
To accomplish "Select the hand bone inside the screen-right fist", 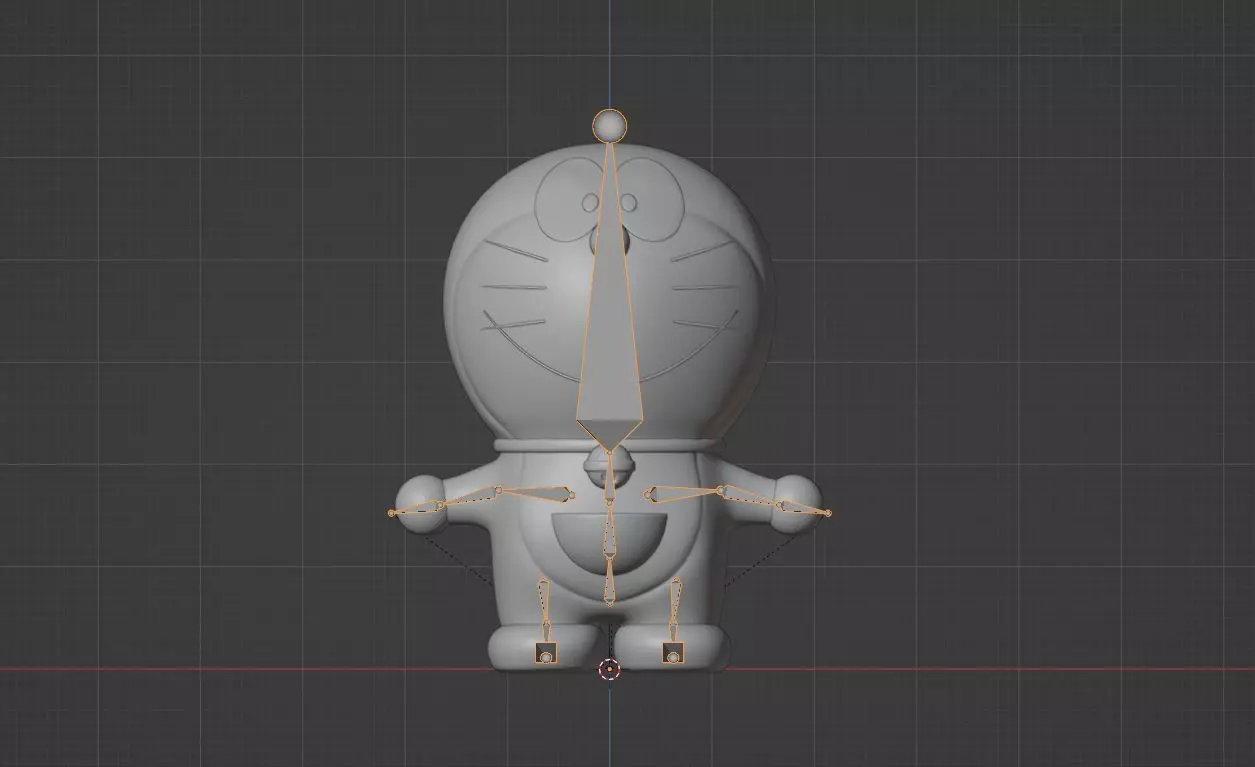I will tap(804, 510).
